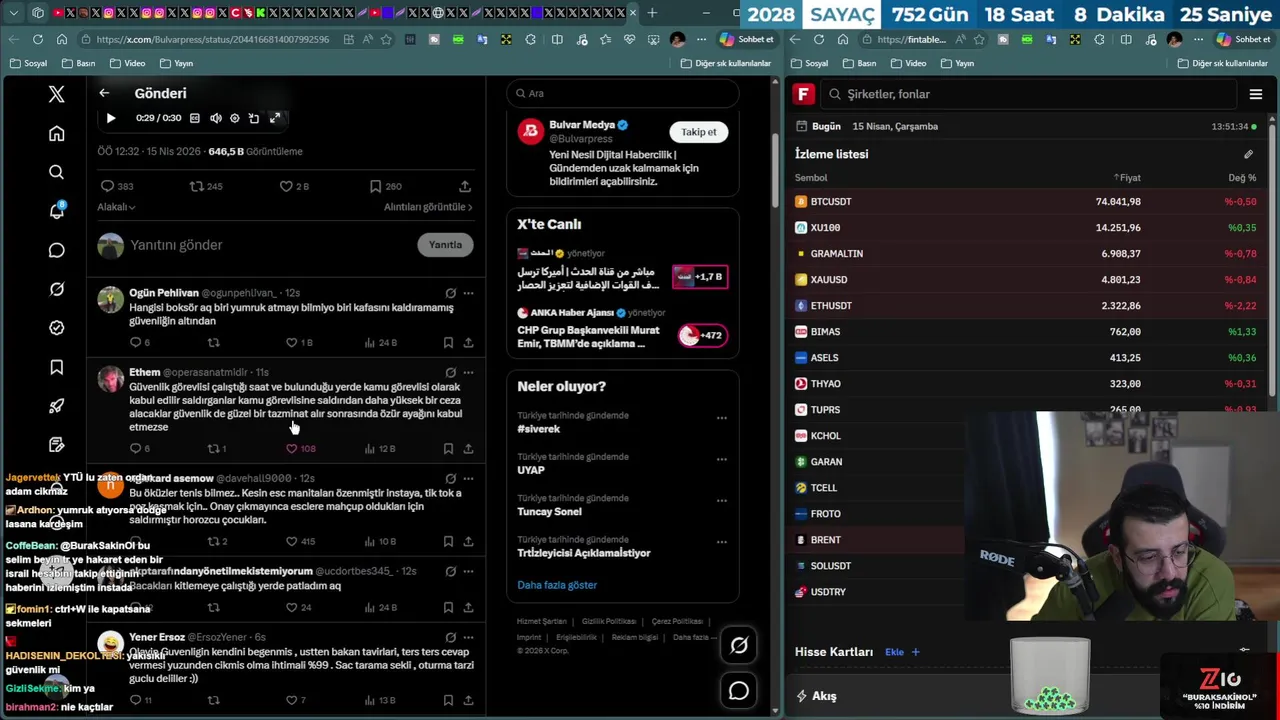Click the Şirketler, fonlar search field

[1029, 94]
